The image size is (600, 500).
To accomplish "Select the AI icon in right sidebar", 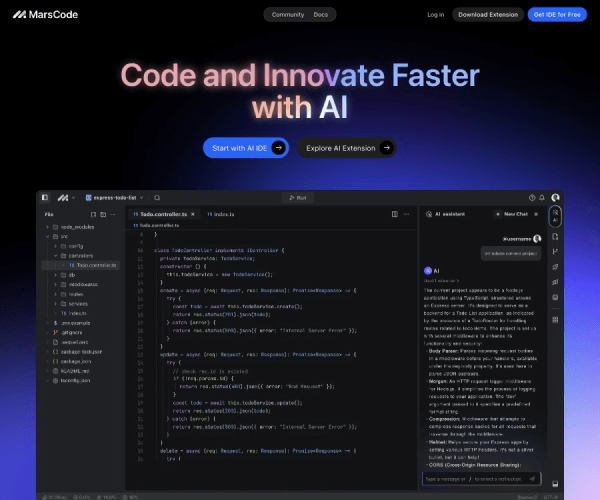I will (x=555, y=215).
